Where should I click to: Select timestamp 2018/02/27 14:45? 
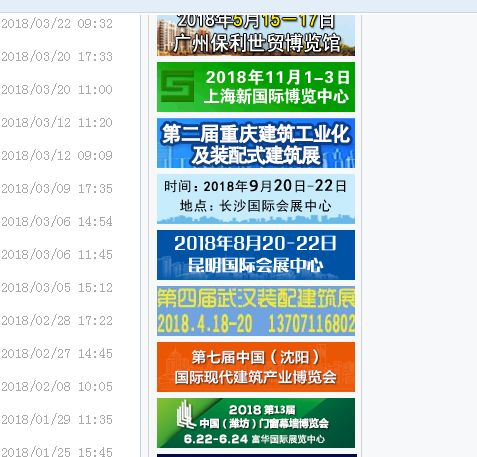(57, 354)
